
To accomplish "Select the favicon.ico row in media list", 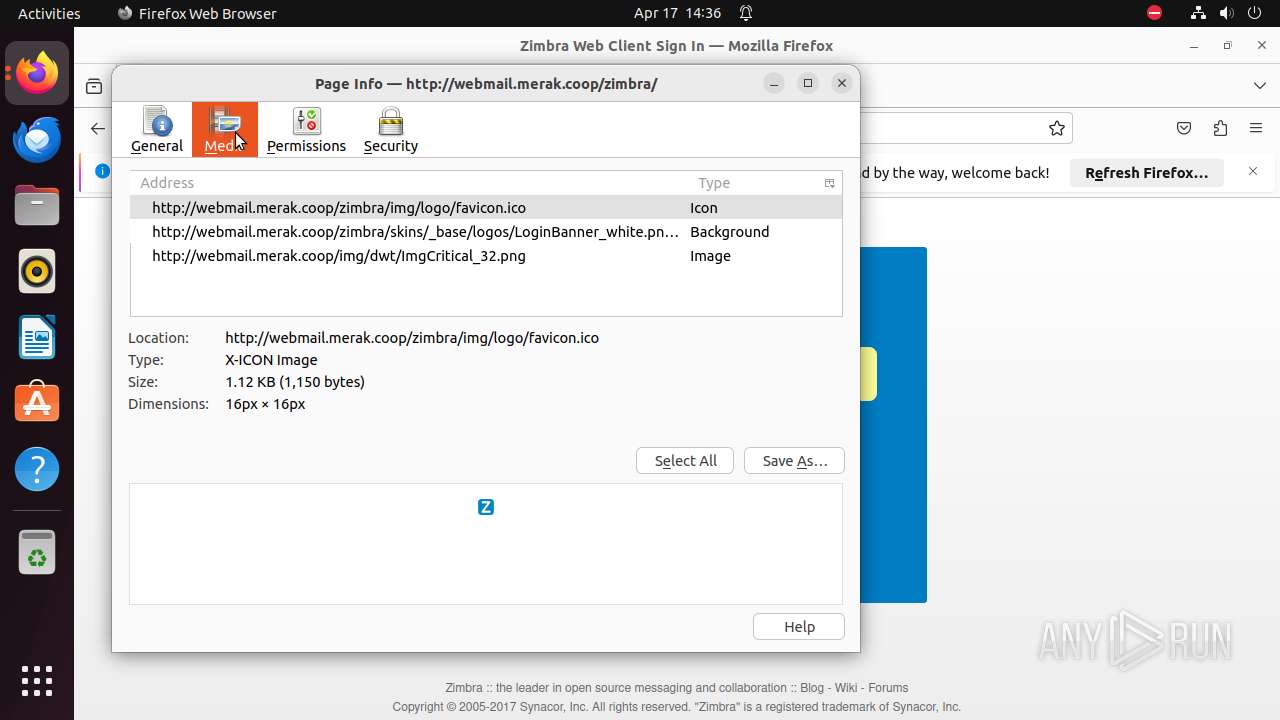I will (x=486, y=208).
